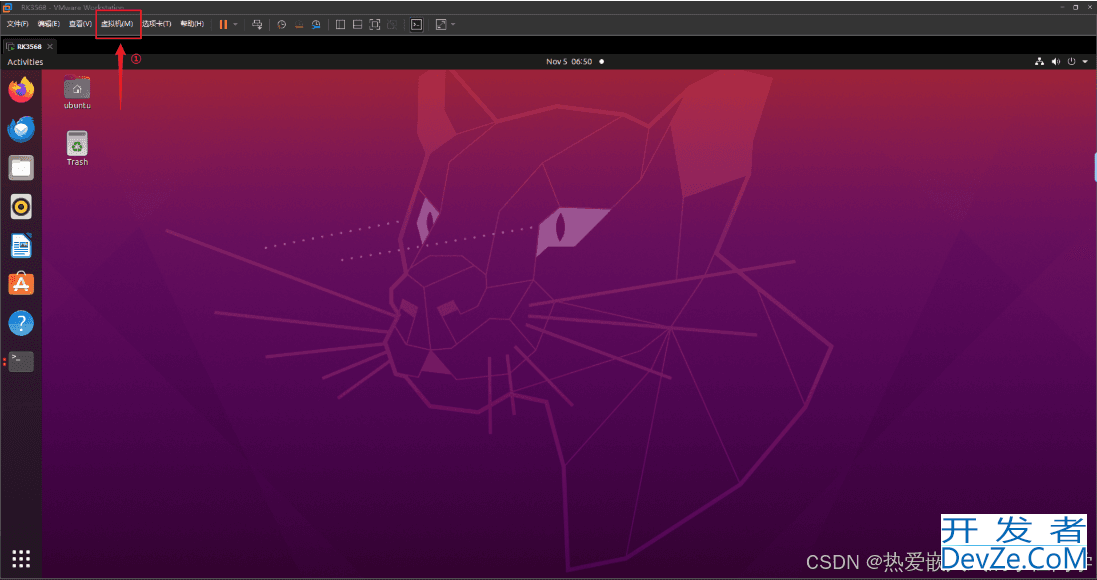The height and width of the screenshot is (580, 1097).
Task: Click the power icon in top bar
Action: (1071, 62)
